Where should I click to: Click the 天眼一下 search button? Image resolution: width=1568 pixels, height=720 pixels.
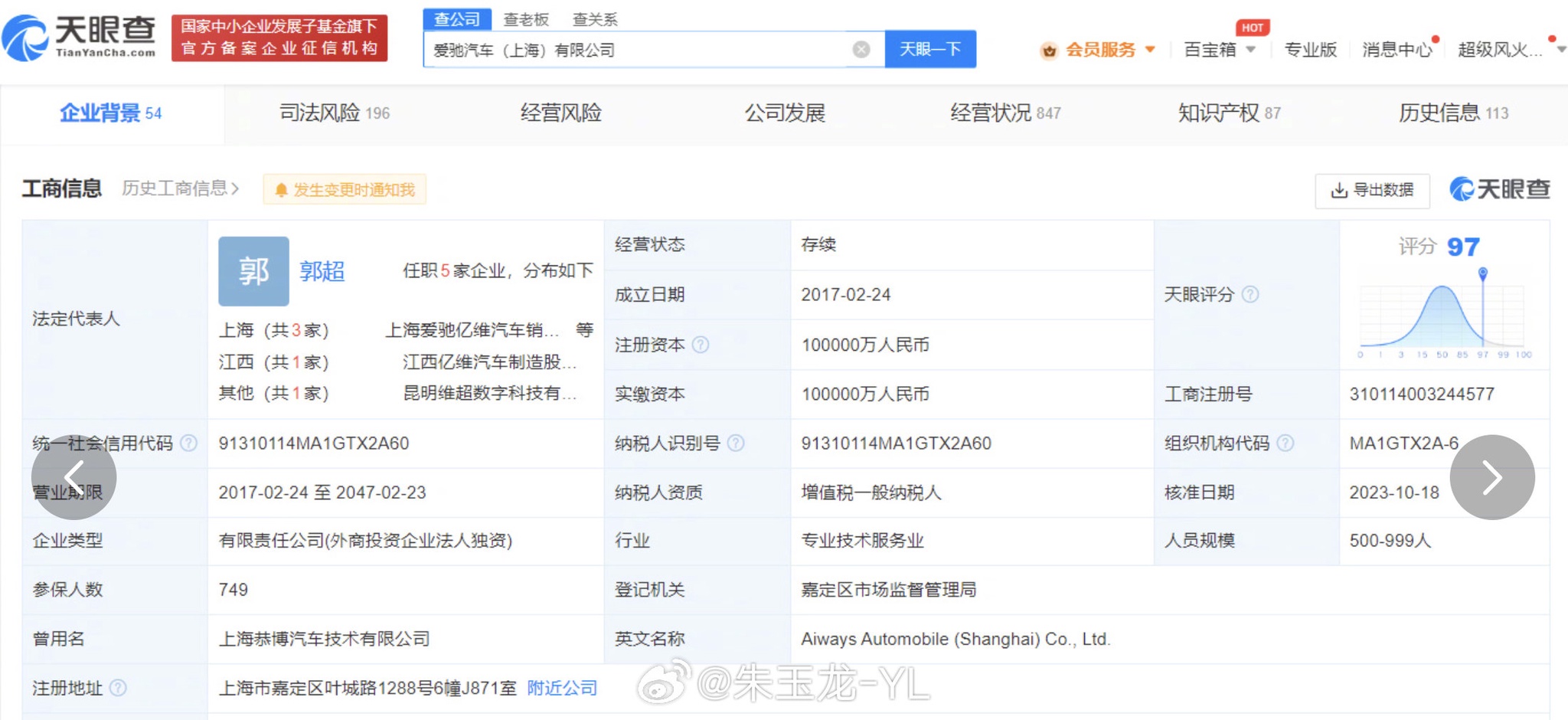(x=929, y=49)
